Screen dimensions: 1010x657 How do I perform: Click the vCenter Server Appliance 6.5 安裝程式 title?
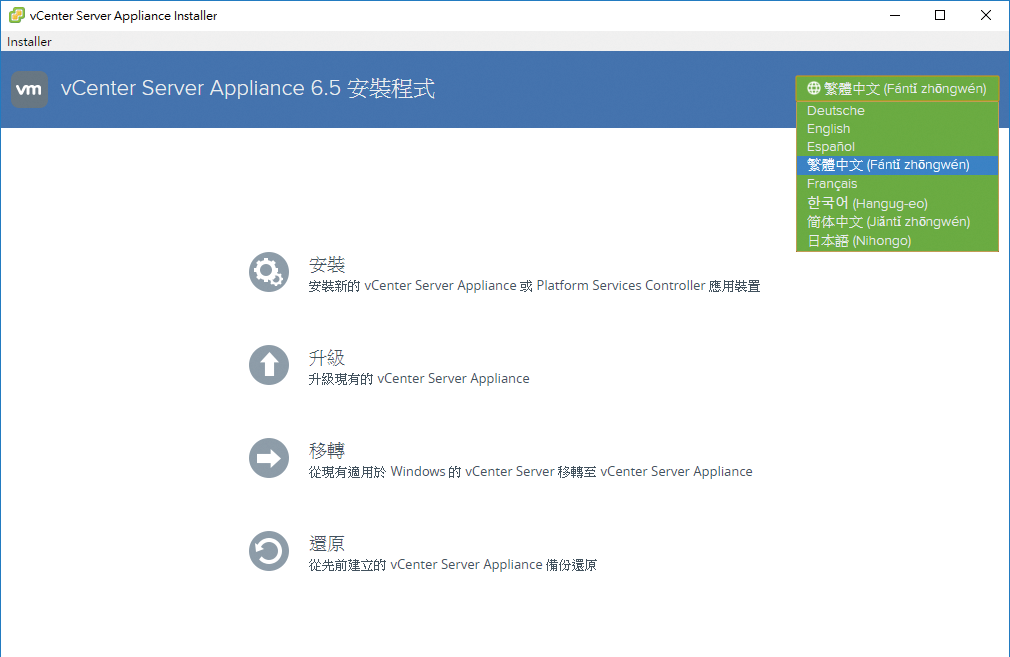(x=248, y=88)
